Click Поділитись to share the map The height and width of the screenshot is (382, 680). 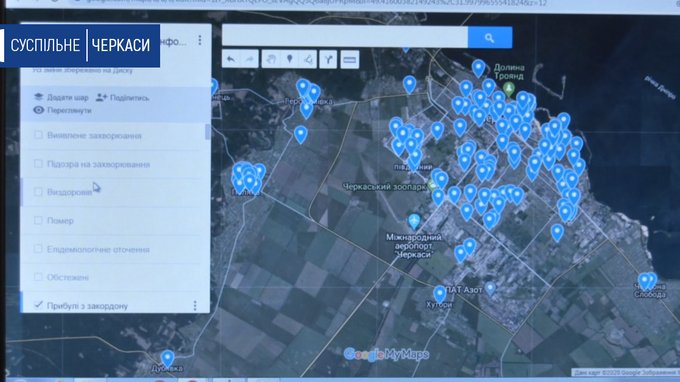pyautogui.click(x=123, y=98)
